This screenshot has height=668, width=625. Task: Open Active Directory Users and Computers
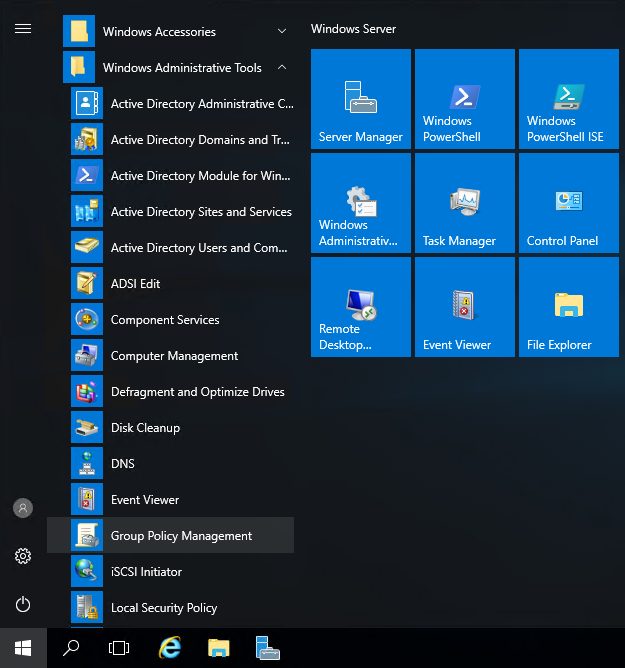click(x=200, y=248)
